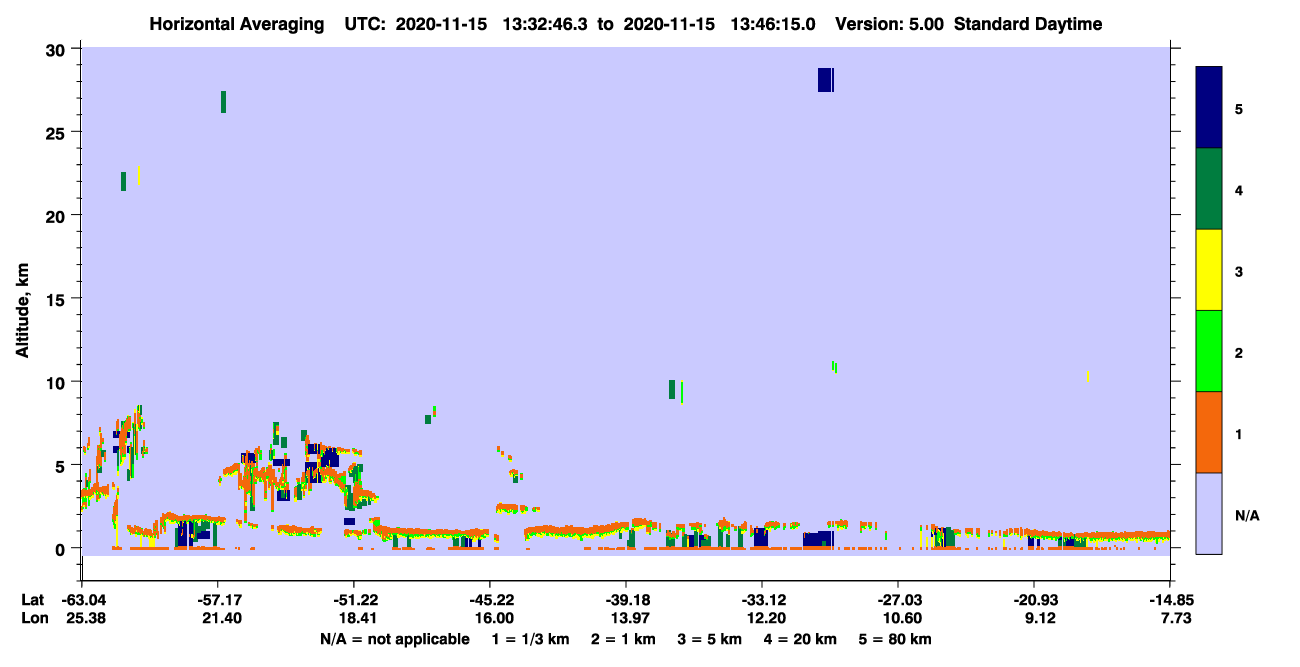Click the dark blue level 5 color swatch
Viewport: 1300px width, 667px height.
point(1209,108)
